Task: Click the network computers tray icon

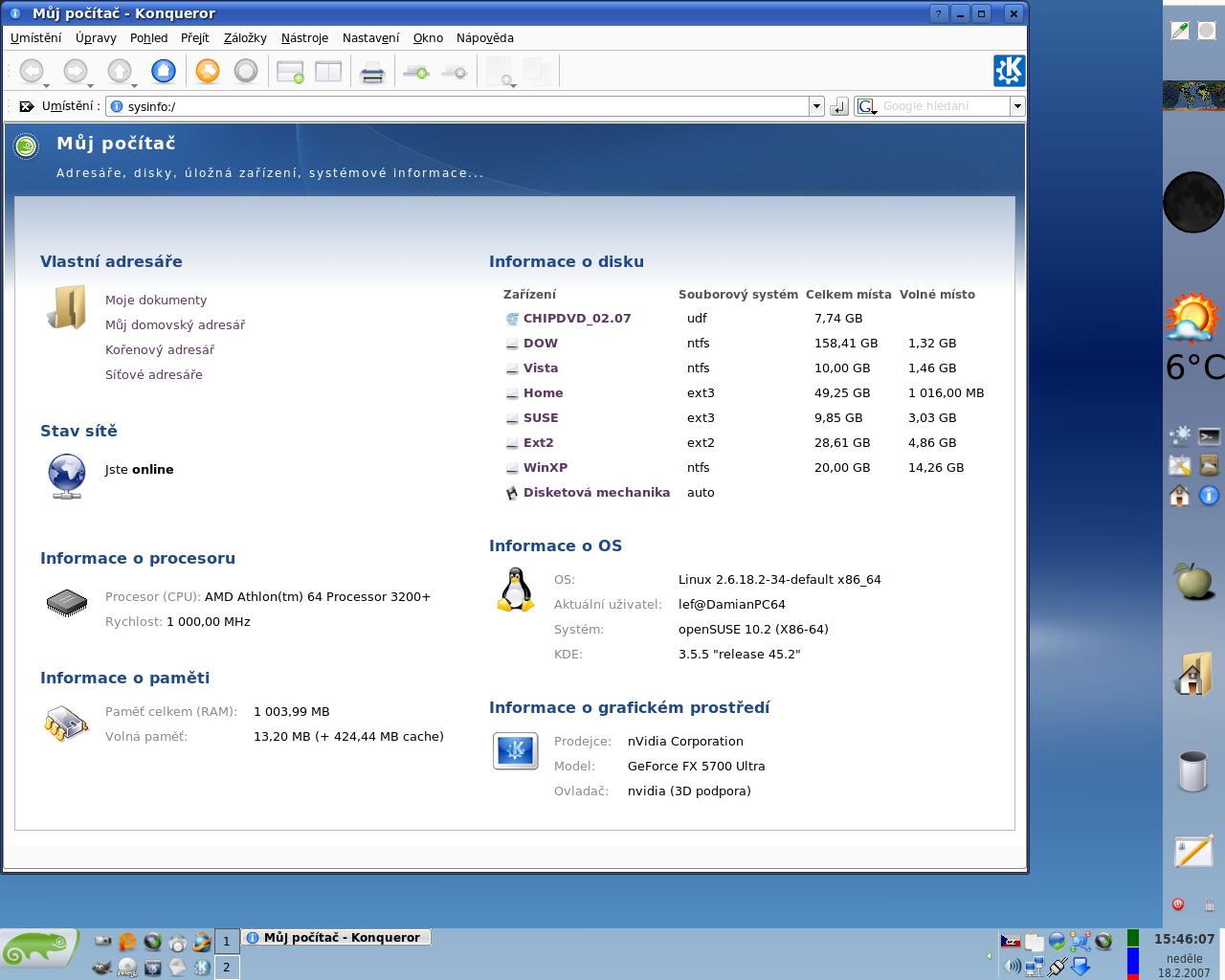Action: pos(1035,967)
